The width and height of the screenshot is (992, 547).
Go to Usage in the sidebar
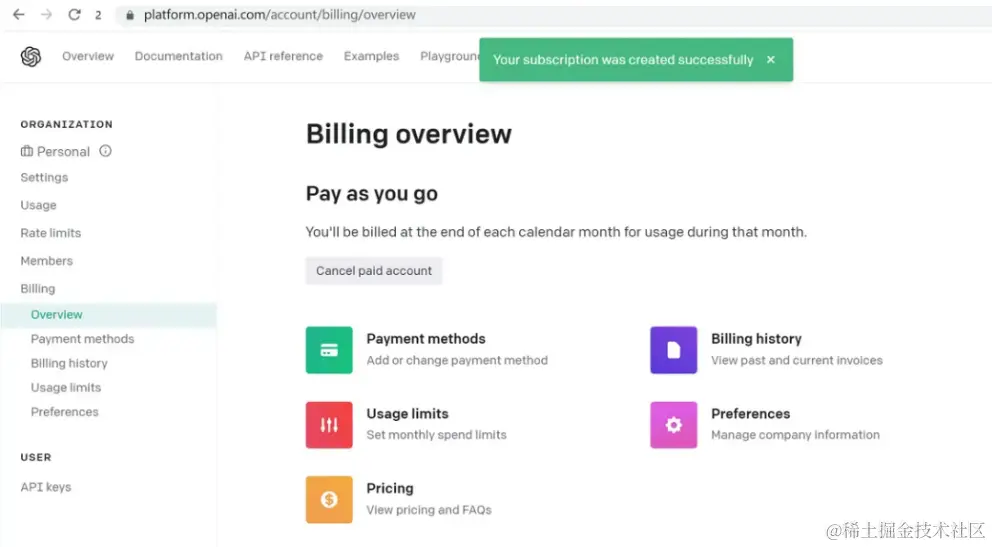coord(38,206)
